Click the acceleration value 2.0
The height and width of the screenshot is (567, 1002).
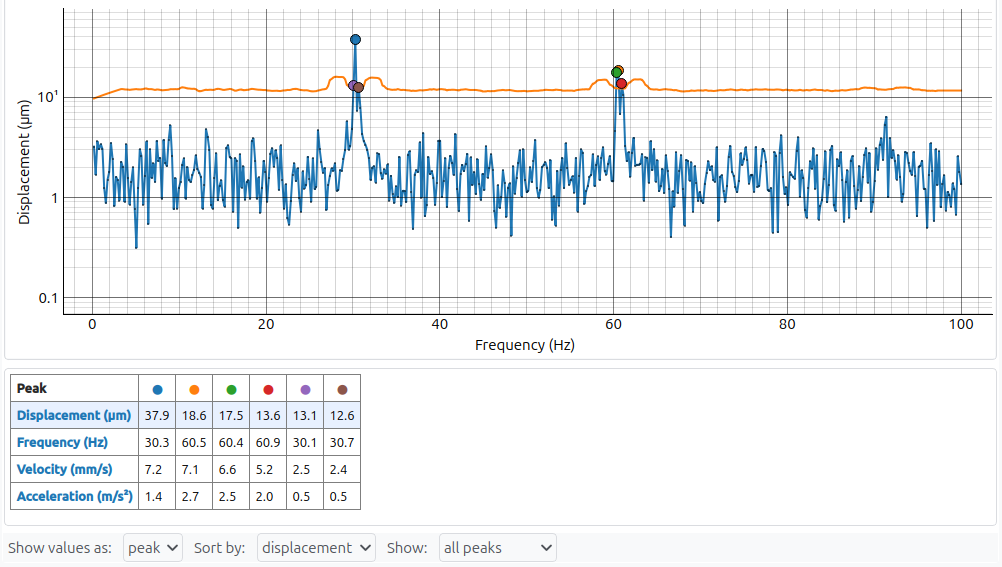265,496
